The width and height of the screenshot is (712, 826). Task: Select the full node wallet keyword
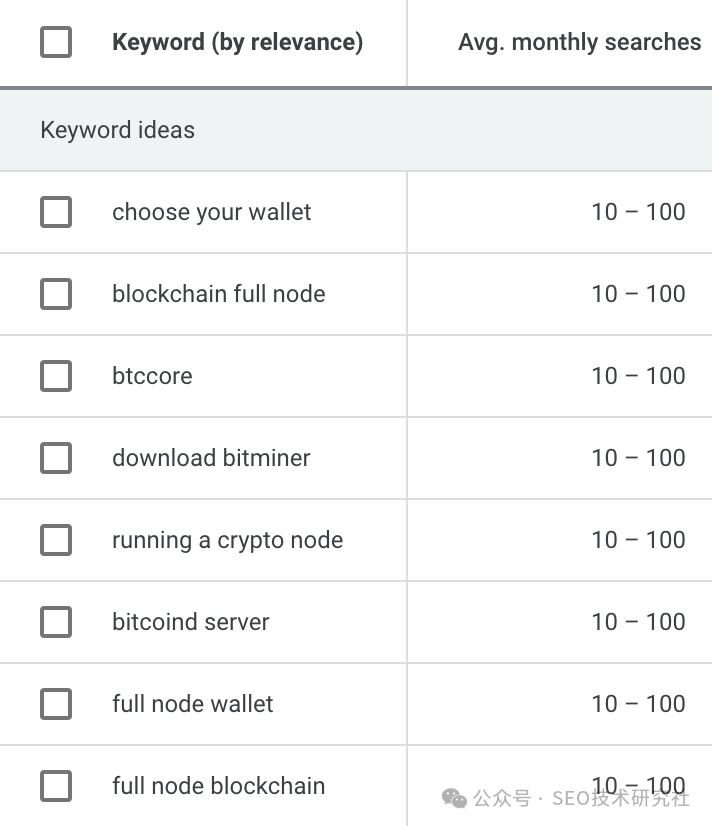pos(193,704)
